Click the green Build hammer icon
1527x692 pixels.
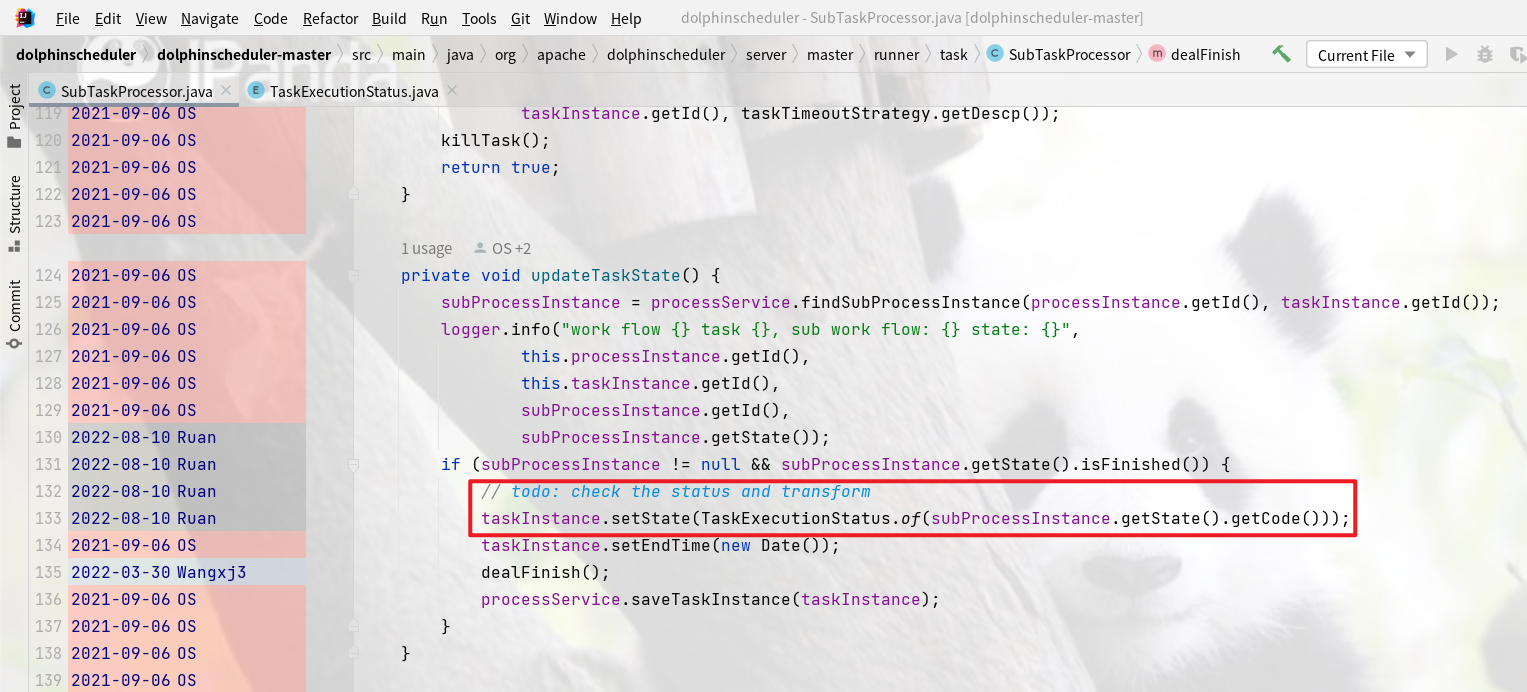click(1281, 54)
